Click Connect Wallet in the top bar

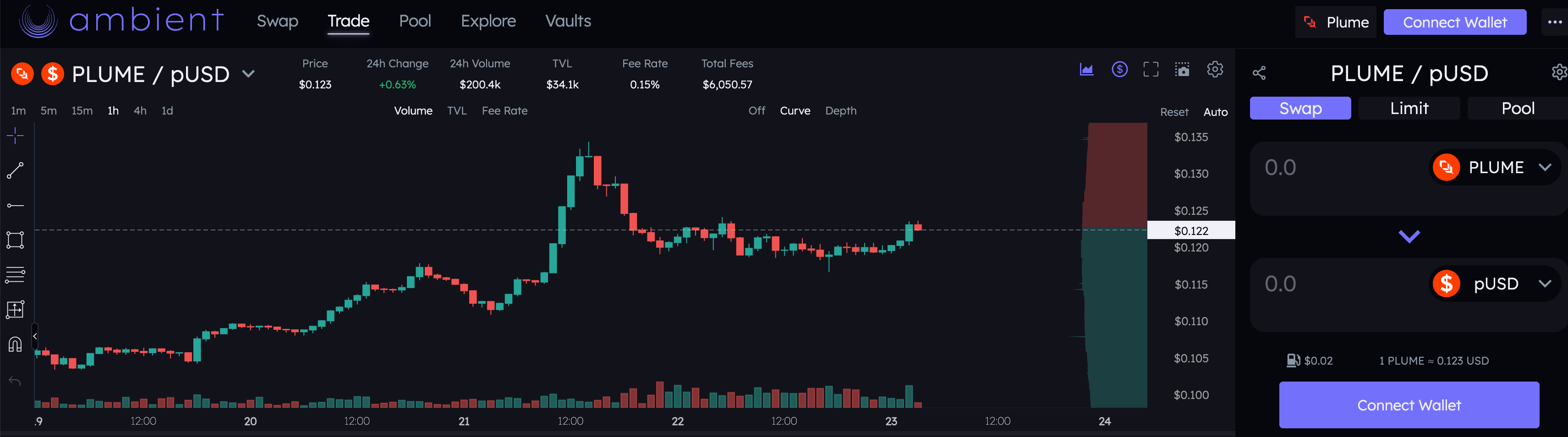point(1454,22)
